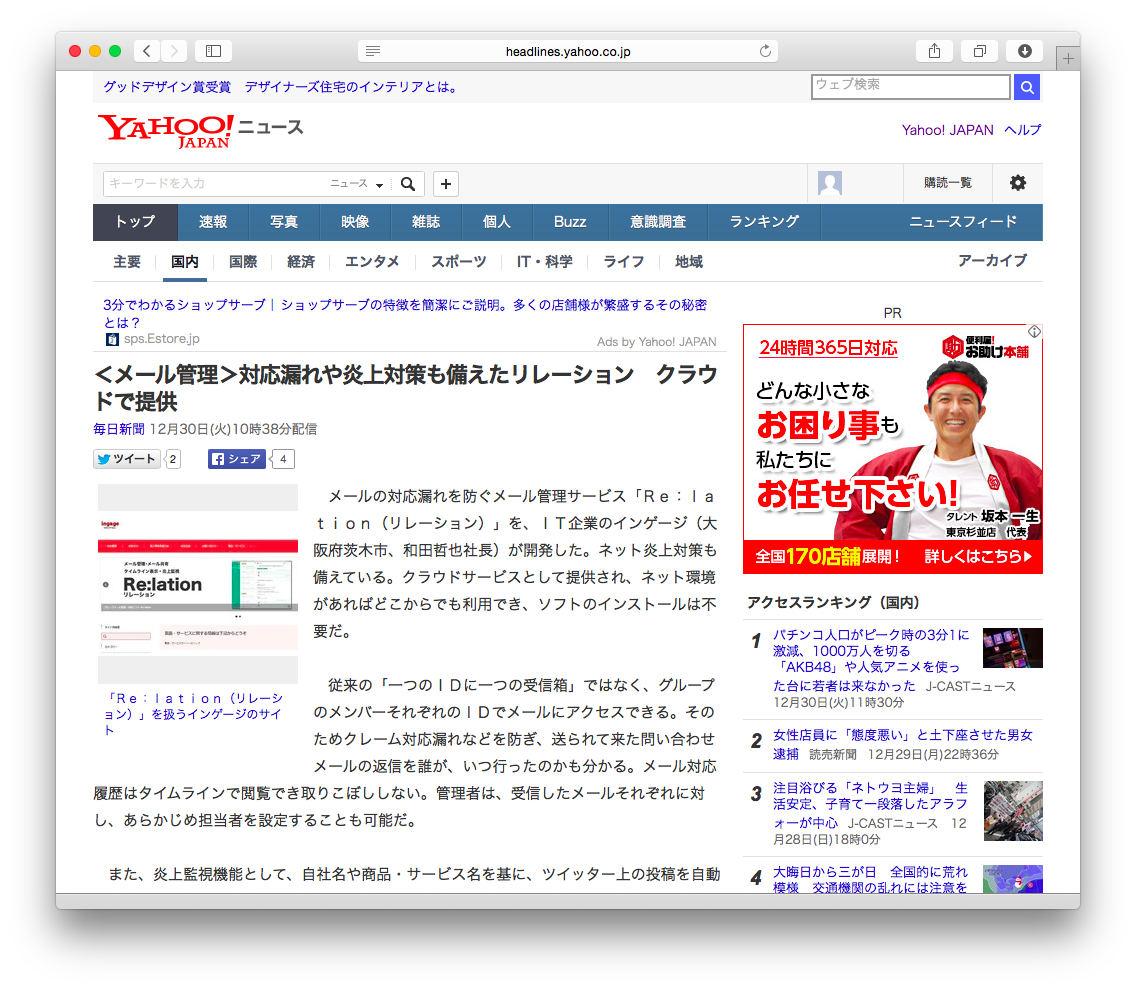This screenshot has height=989, width=1136.
Task: Open ranking 4 大晦日から三が日 article
Action: click(870, 879)
